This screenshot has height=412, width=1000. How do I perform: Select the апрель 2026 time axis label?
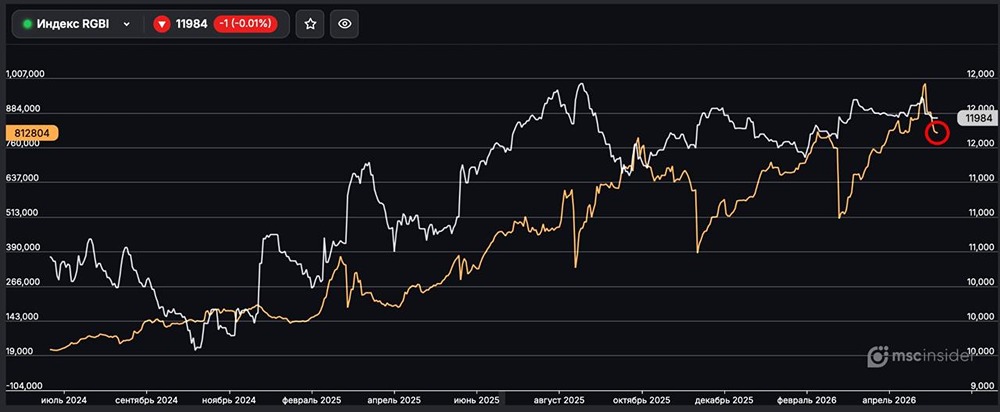889,400
